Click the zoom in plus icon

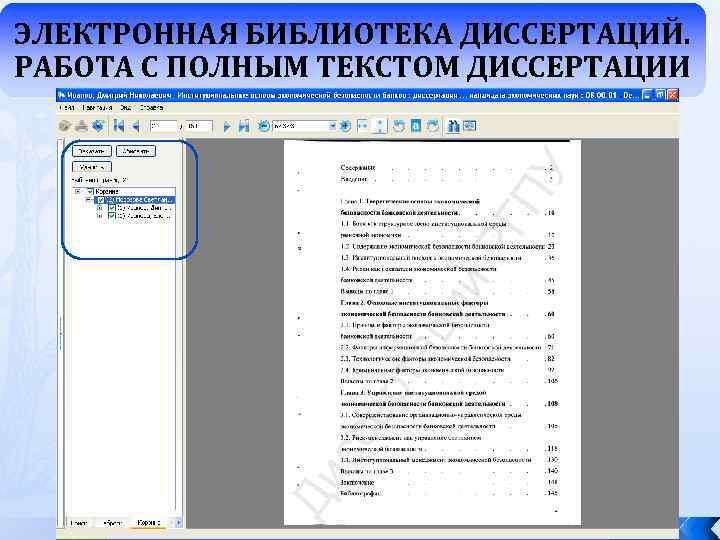coord(345,126)
